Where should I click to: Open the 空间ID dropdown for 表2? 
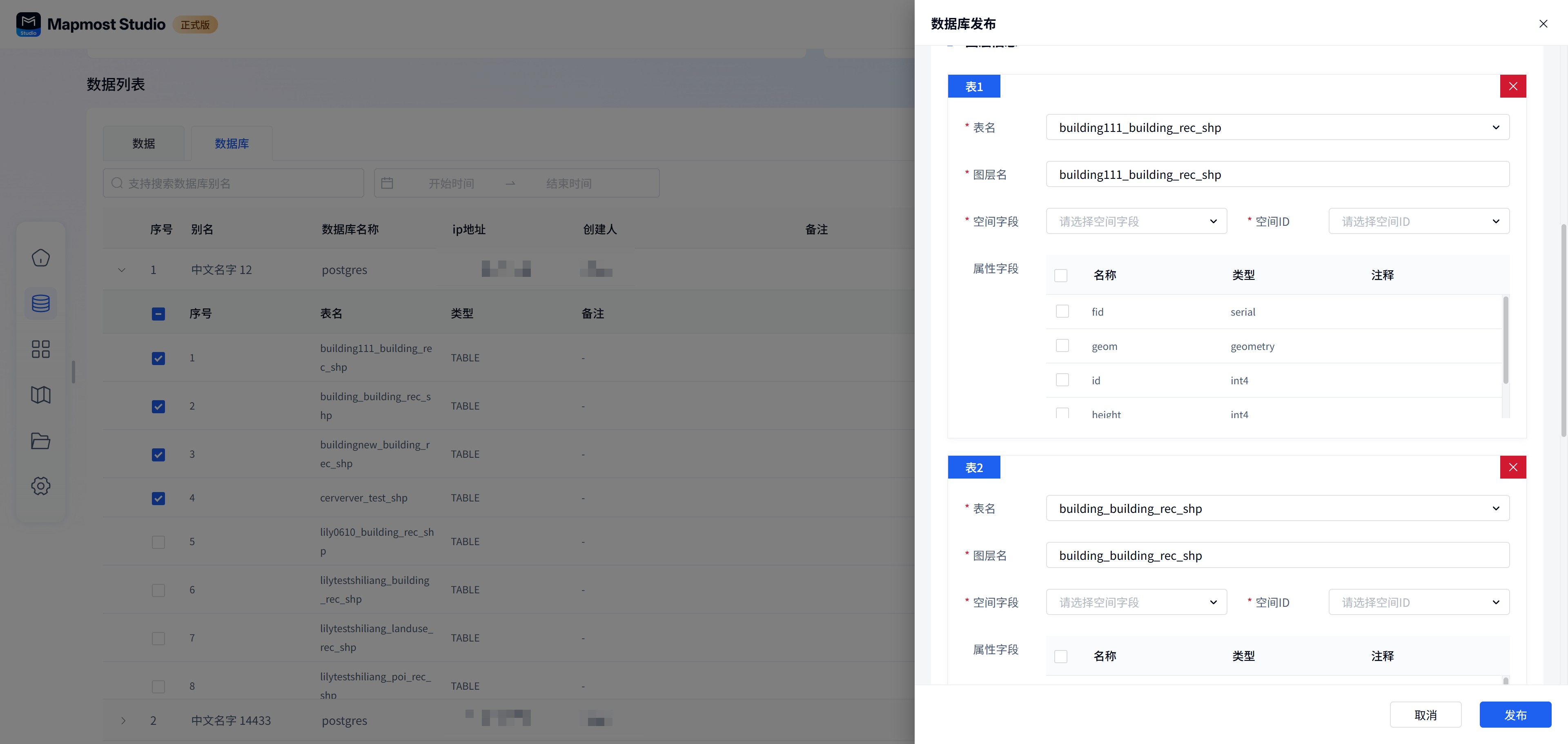(1419, 602)
